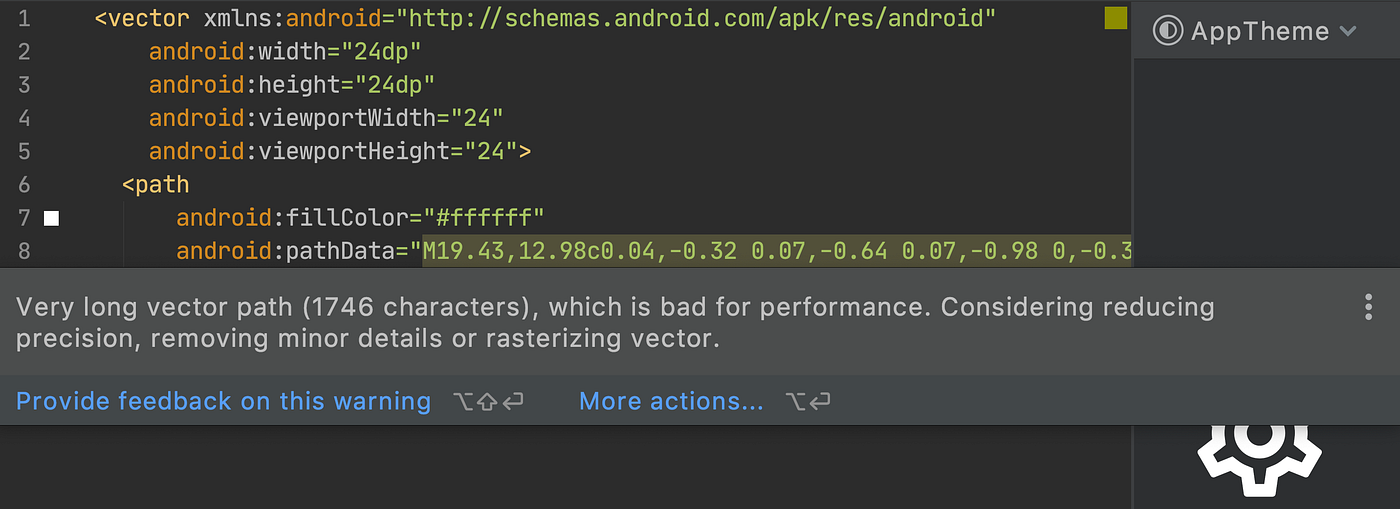The image size is (1400, 509).
Task: Click the android:fillColor attribute value "#ffffff"
Action: 483,217
